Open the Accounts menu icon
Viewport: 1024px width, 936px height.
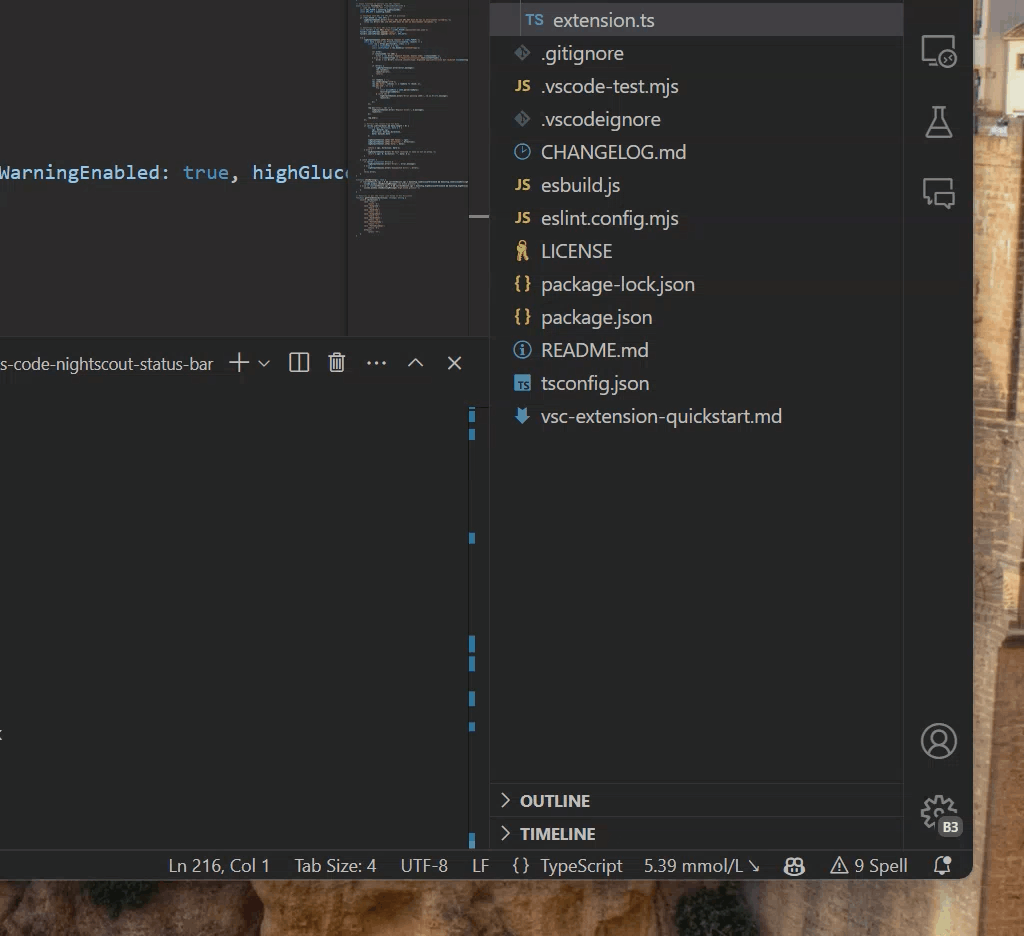(938, 741)
